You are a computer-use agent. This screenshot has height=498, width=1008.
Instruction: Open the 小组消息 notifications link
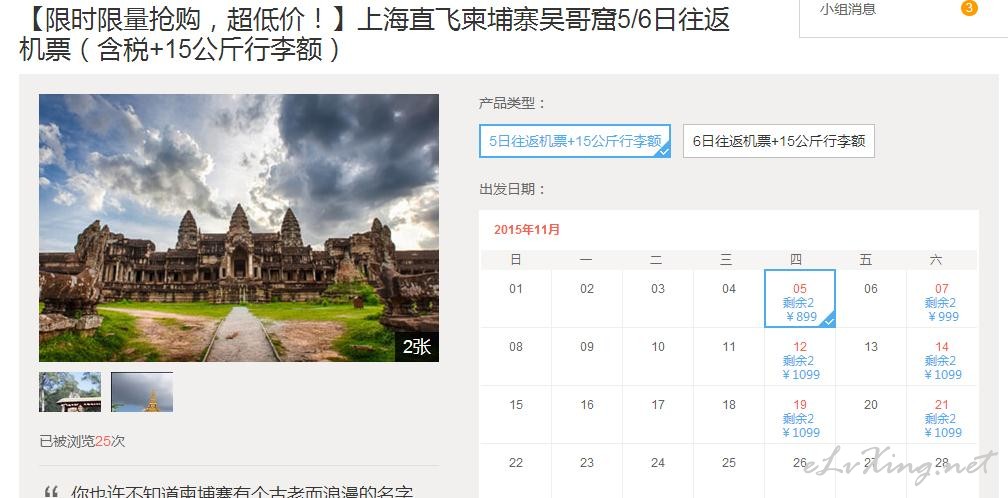[847, 10]
